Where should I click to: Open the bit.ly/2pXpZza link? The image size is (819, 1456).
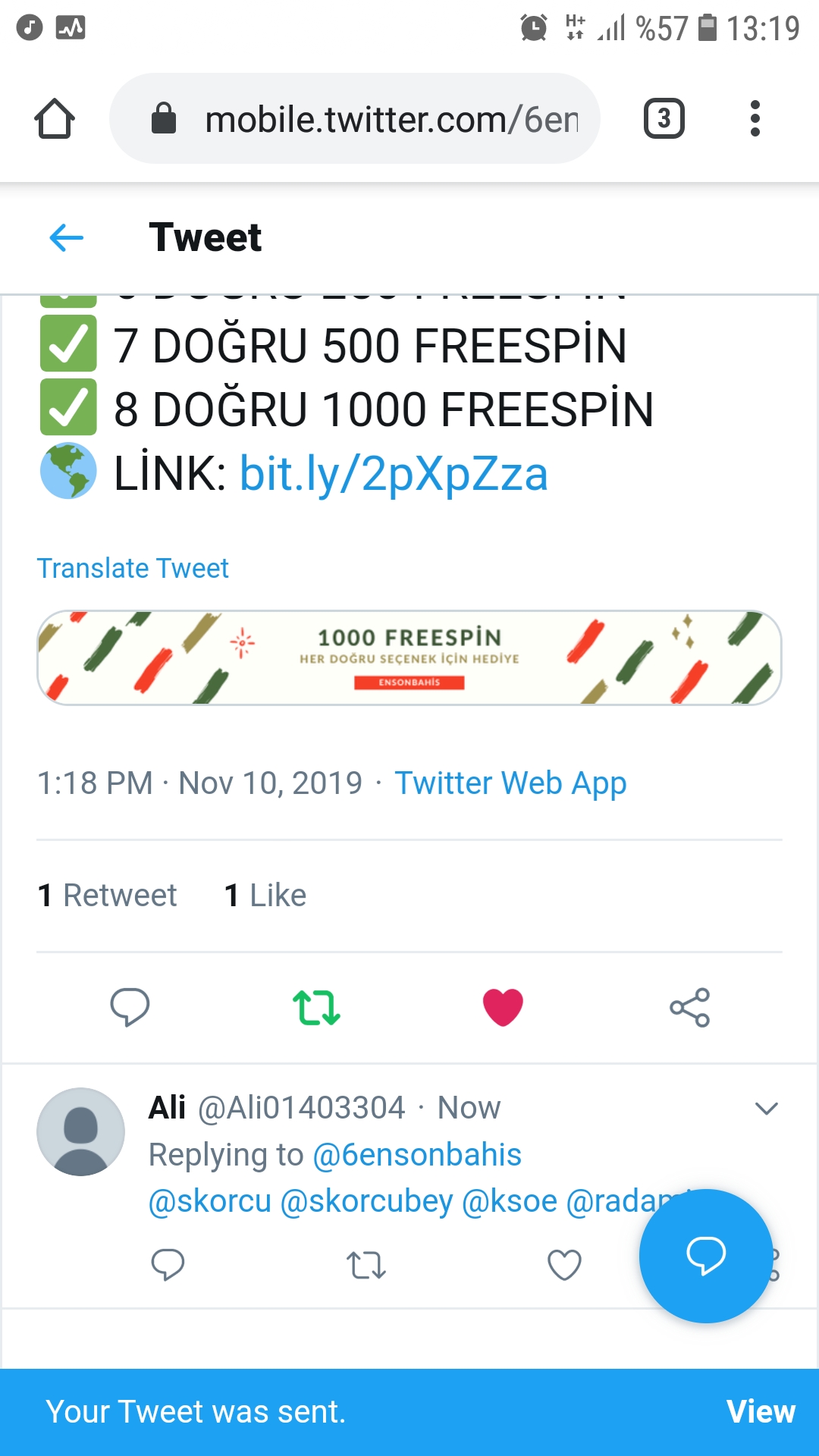394,474
